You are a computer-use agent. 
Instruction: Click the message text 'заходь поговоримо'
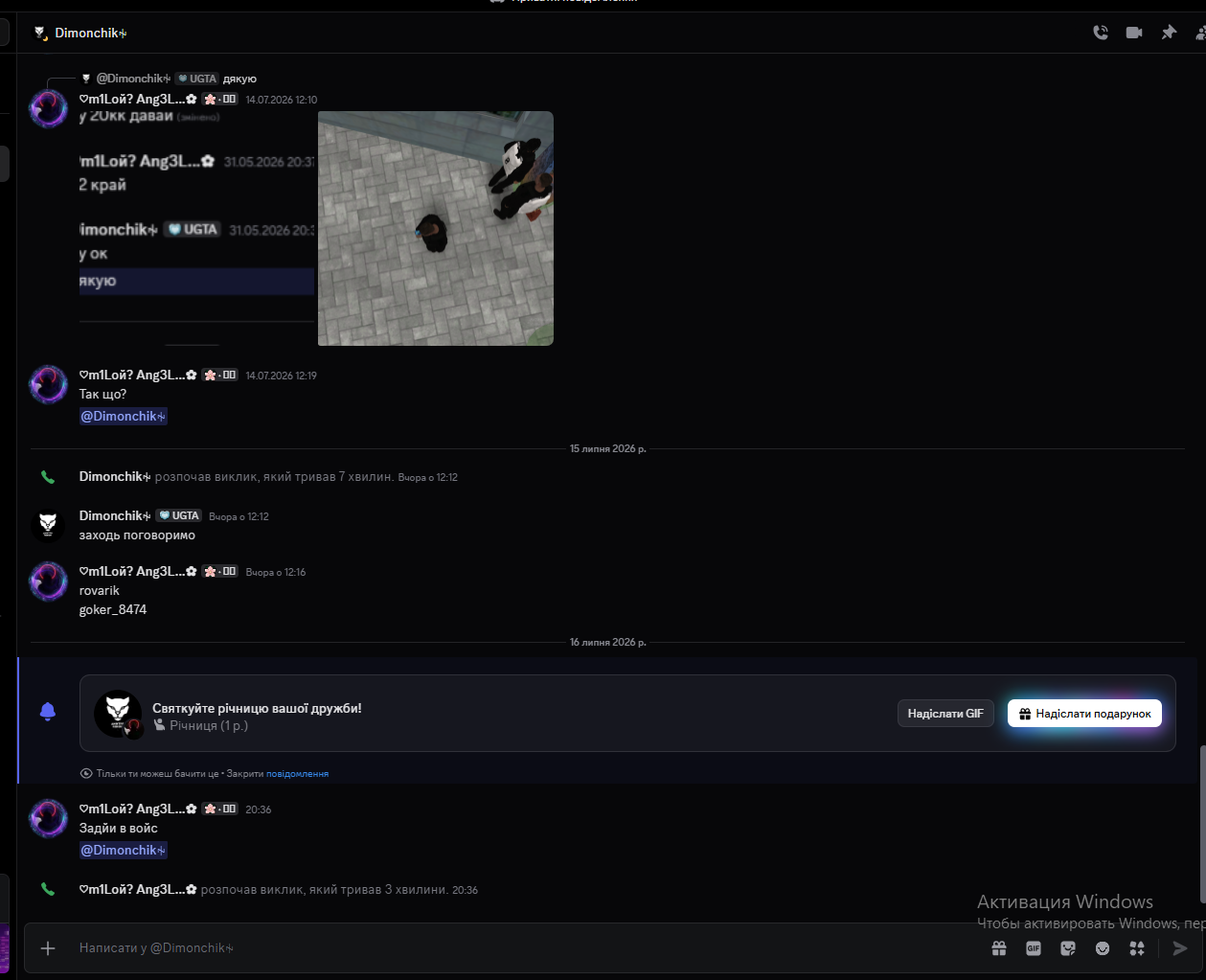pyautogui.click(x=137, y=535)
